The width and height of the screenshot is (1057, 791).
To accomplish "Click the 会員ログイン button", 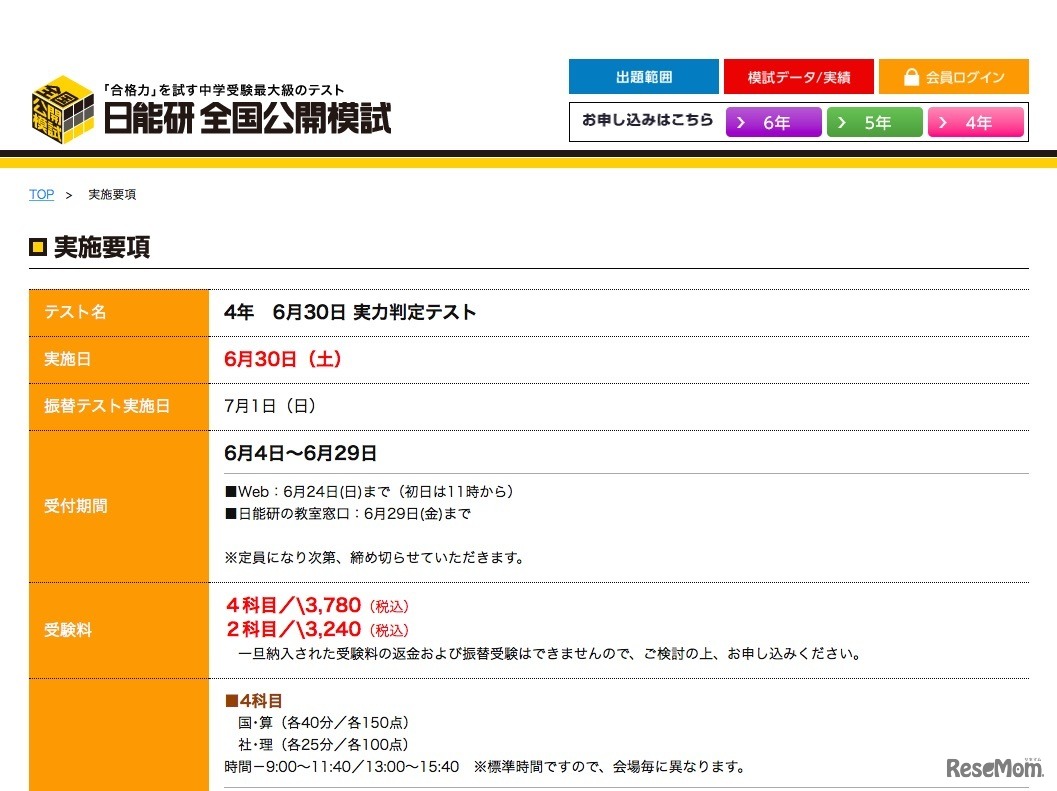I will tap(953, 76).
